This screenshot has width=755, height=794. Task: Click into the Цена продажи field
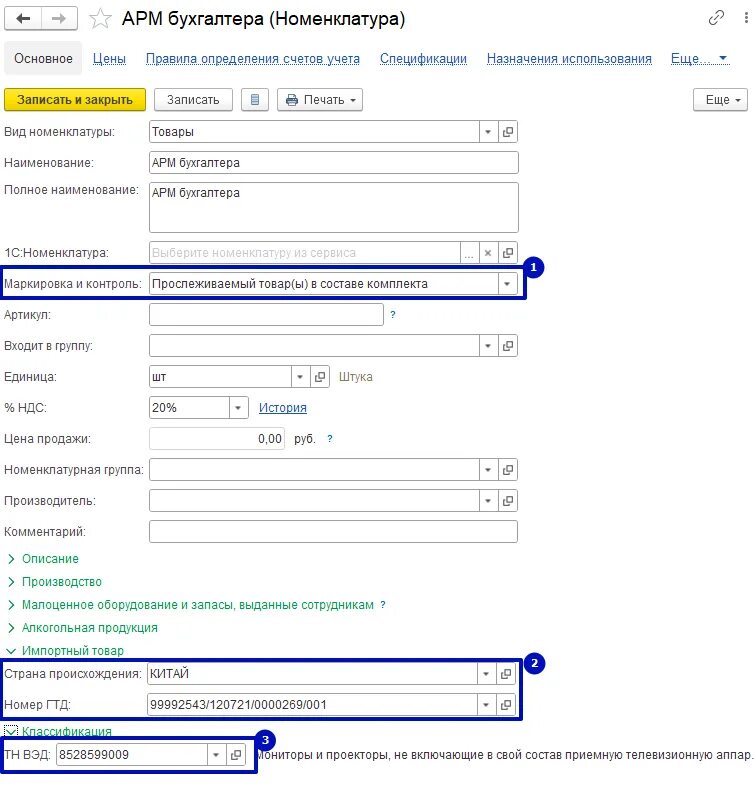click(x=217, y=439)
